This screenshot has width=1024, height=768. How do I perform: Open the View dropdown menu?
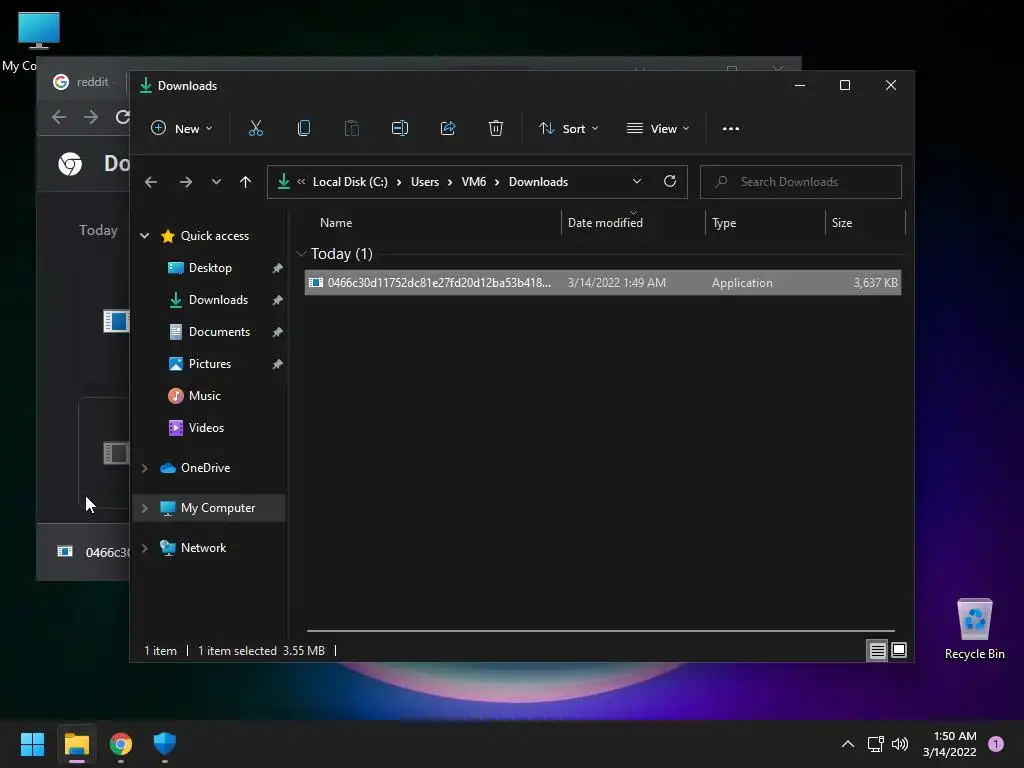[x=658, y=129]
